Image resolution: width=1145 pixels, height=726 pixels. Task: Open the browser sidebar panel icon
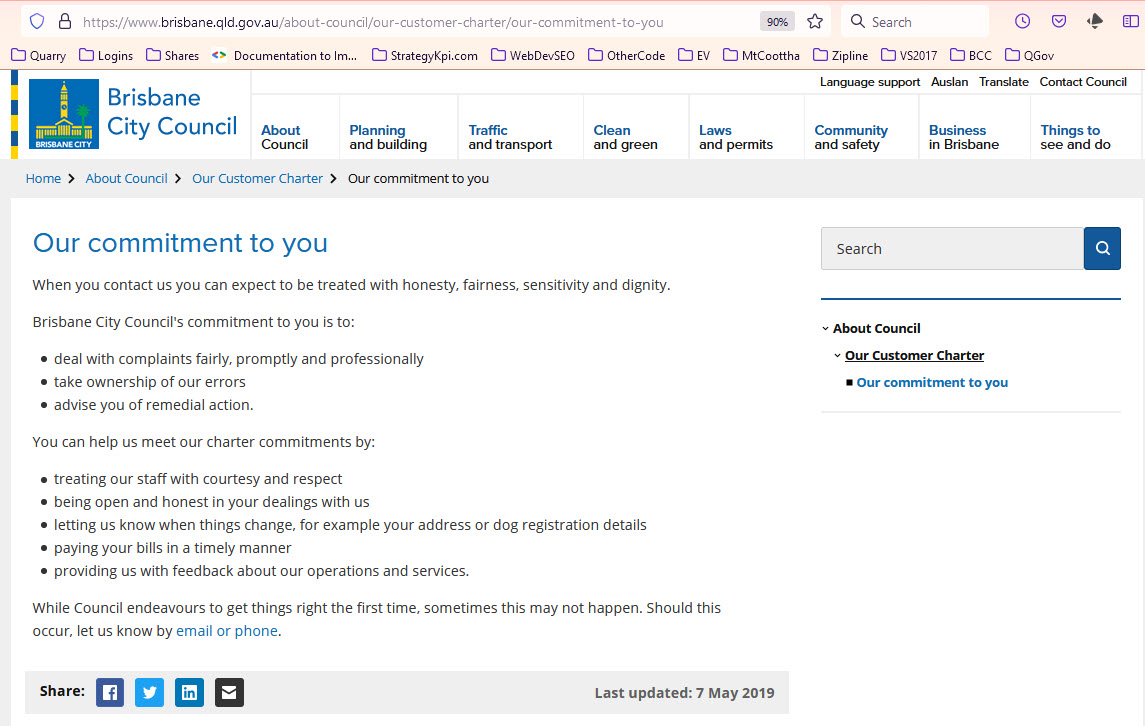click(x=1130, y=21)
